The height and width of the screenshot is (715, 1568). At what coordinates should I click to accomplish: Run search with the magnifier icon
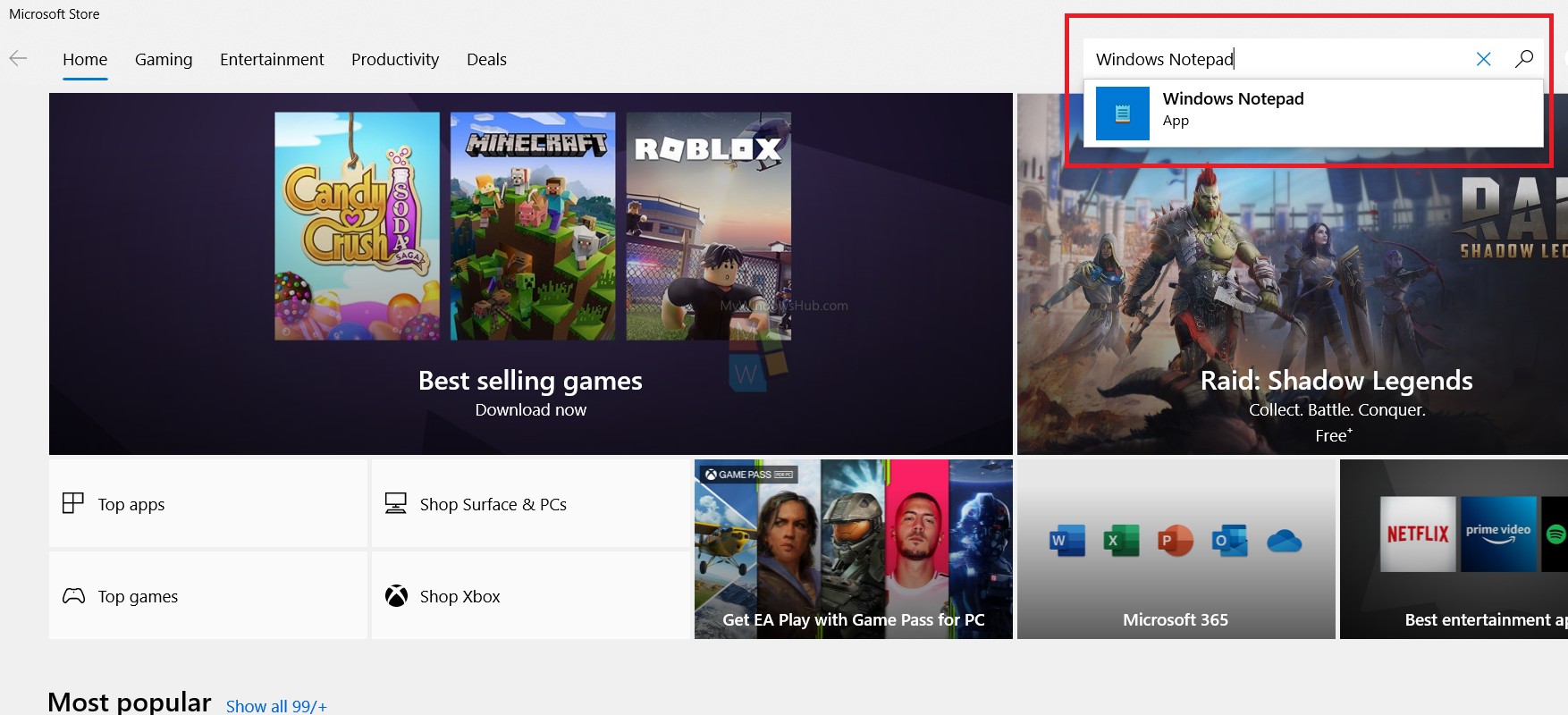1524,59
